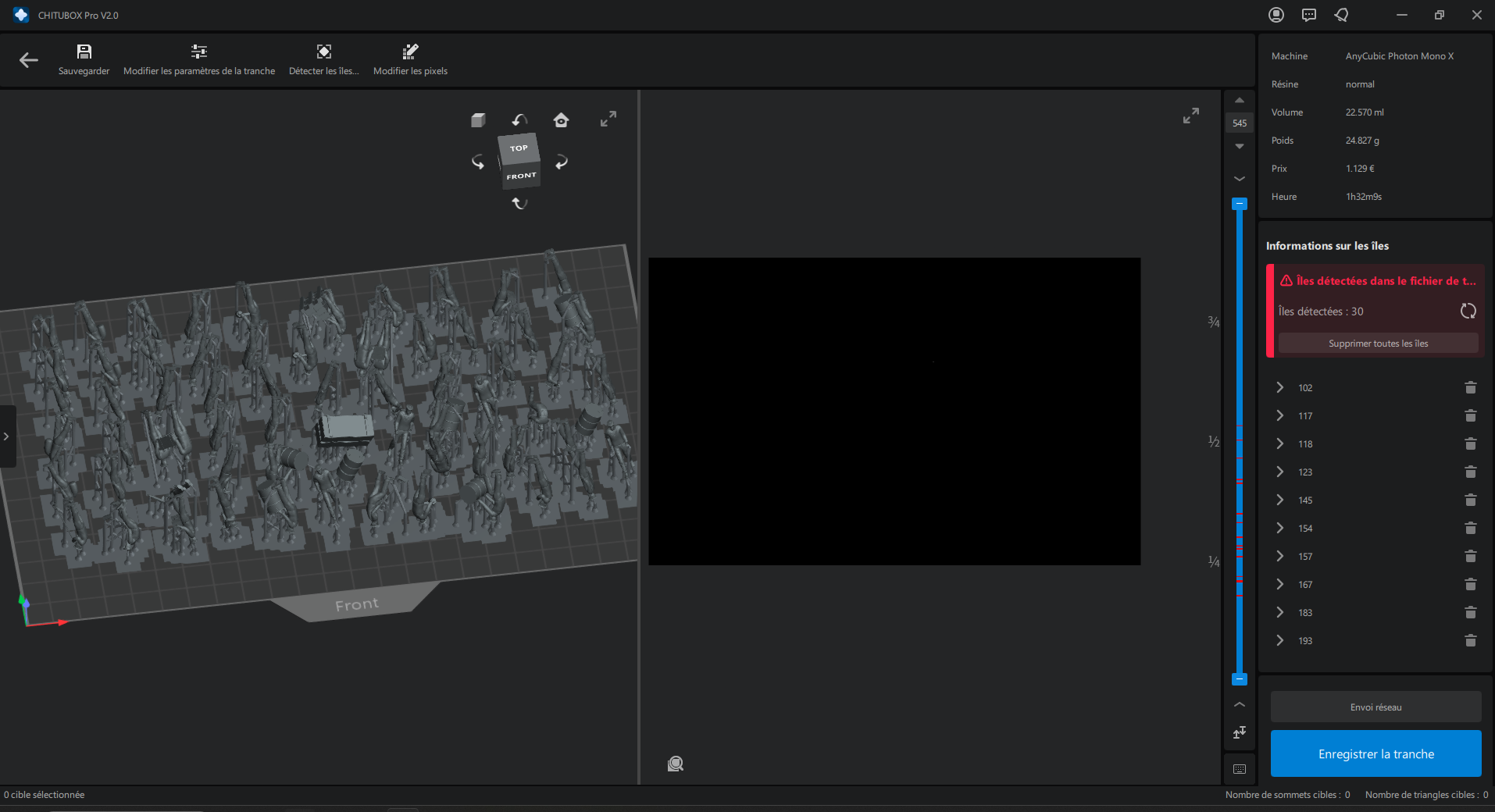Delete island 193 with its trash icon
The width and height of the screenshot is (1495, 812).
(1471, 640)
